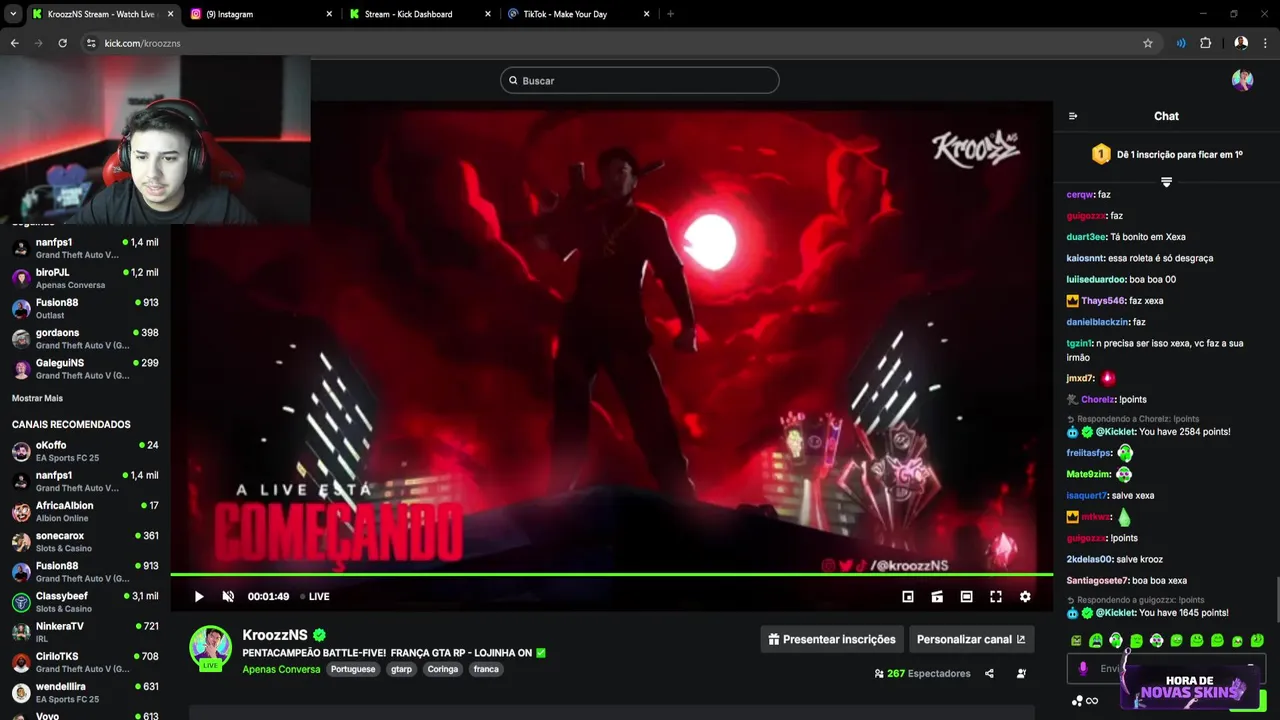
Task: Click the purple microphone icon in chat input
Action: pos(1083,668)
